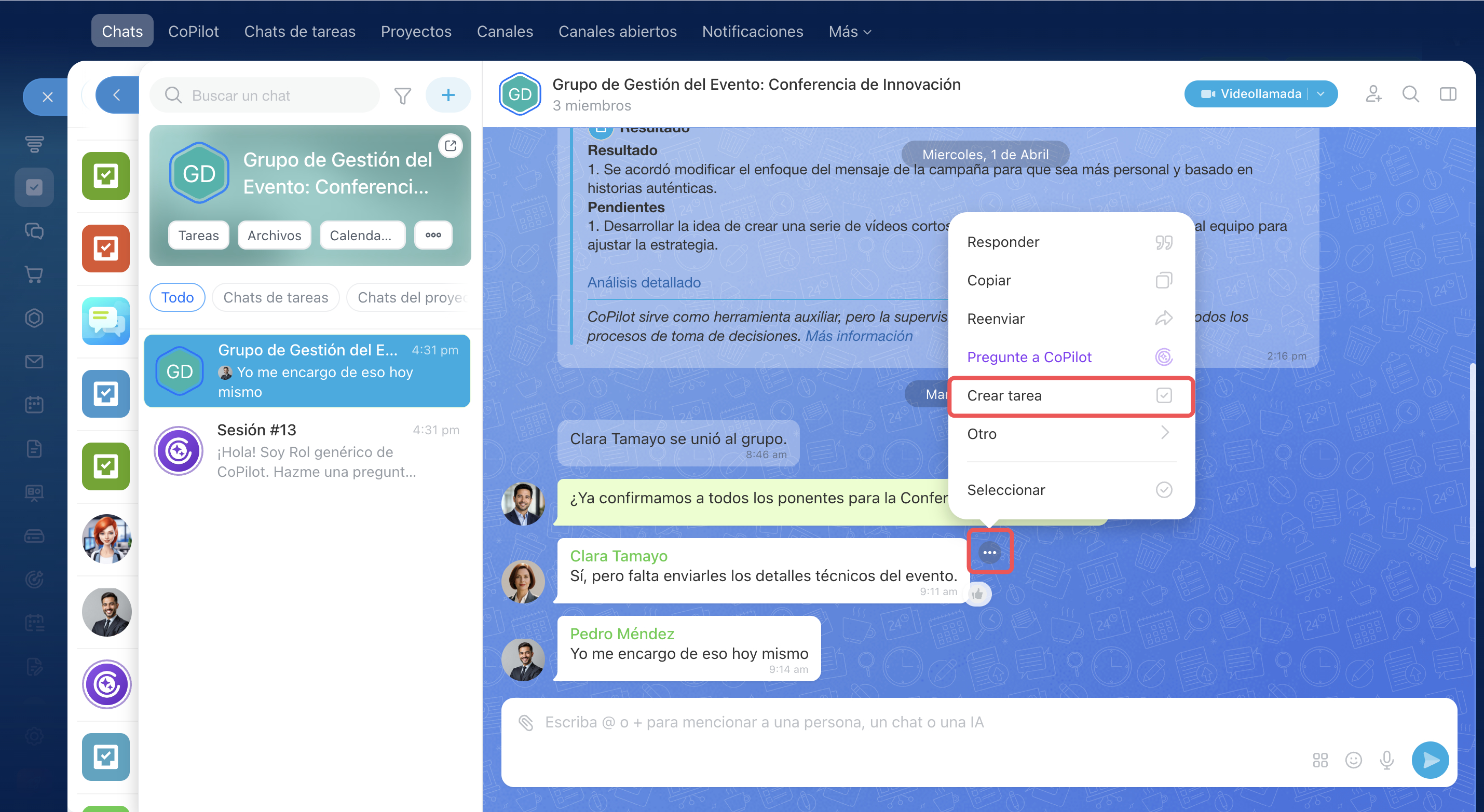Focus the Buscar un chat search field

point(265,95)
